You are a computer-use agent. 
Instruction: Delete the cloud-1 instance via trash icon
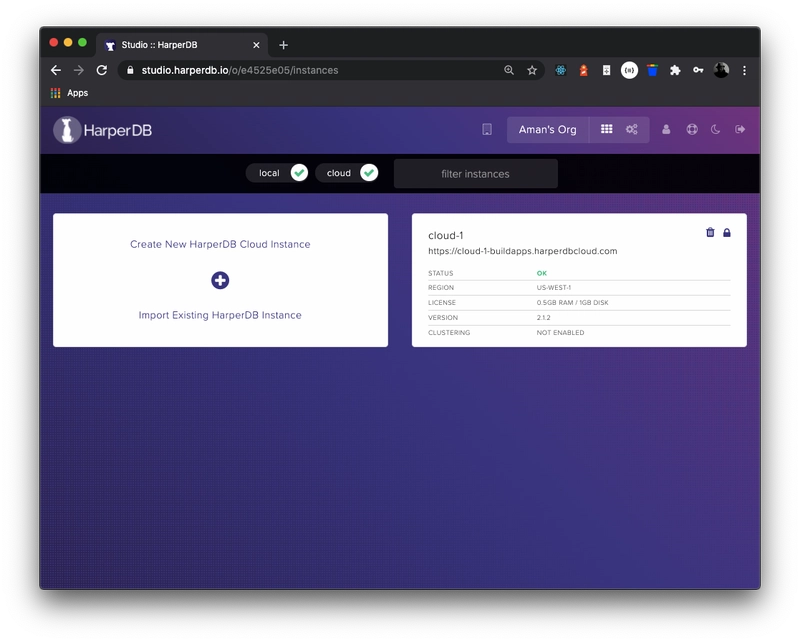(710, 233)
